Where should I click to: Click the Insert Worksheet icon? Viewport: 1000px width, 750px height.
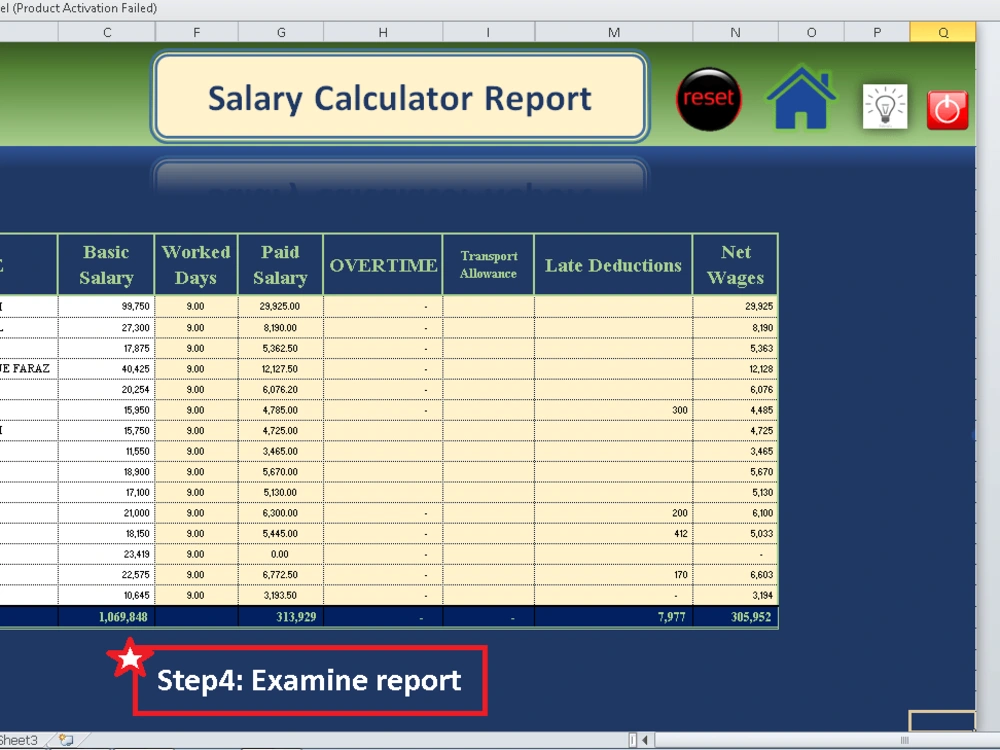coord(64,742)
